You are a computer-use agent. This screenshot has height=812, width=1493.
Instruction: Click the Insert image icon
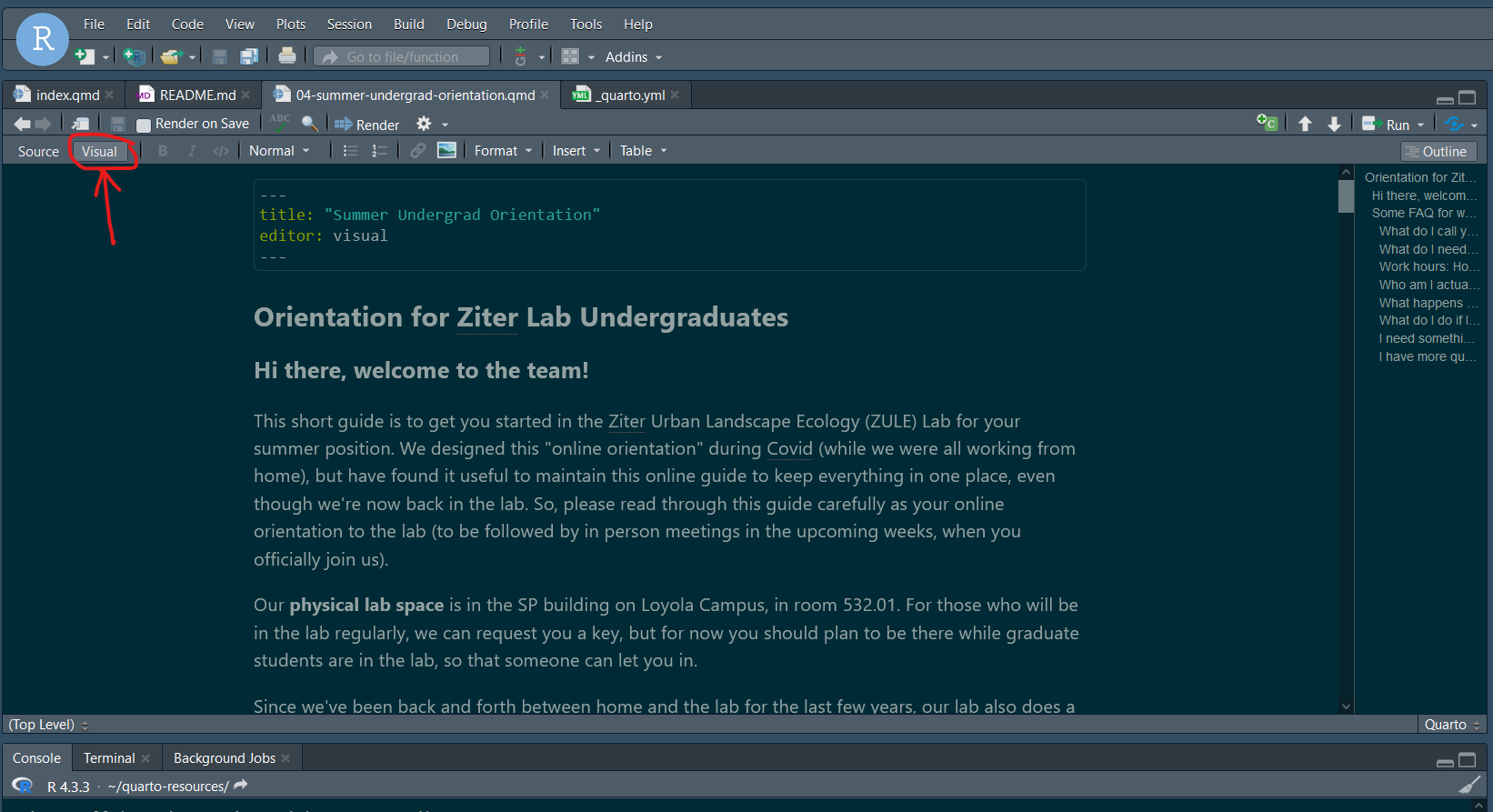coord(446,151)
